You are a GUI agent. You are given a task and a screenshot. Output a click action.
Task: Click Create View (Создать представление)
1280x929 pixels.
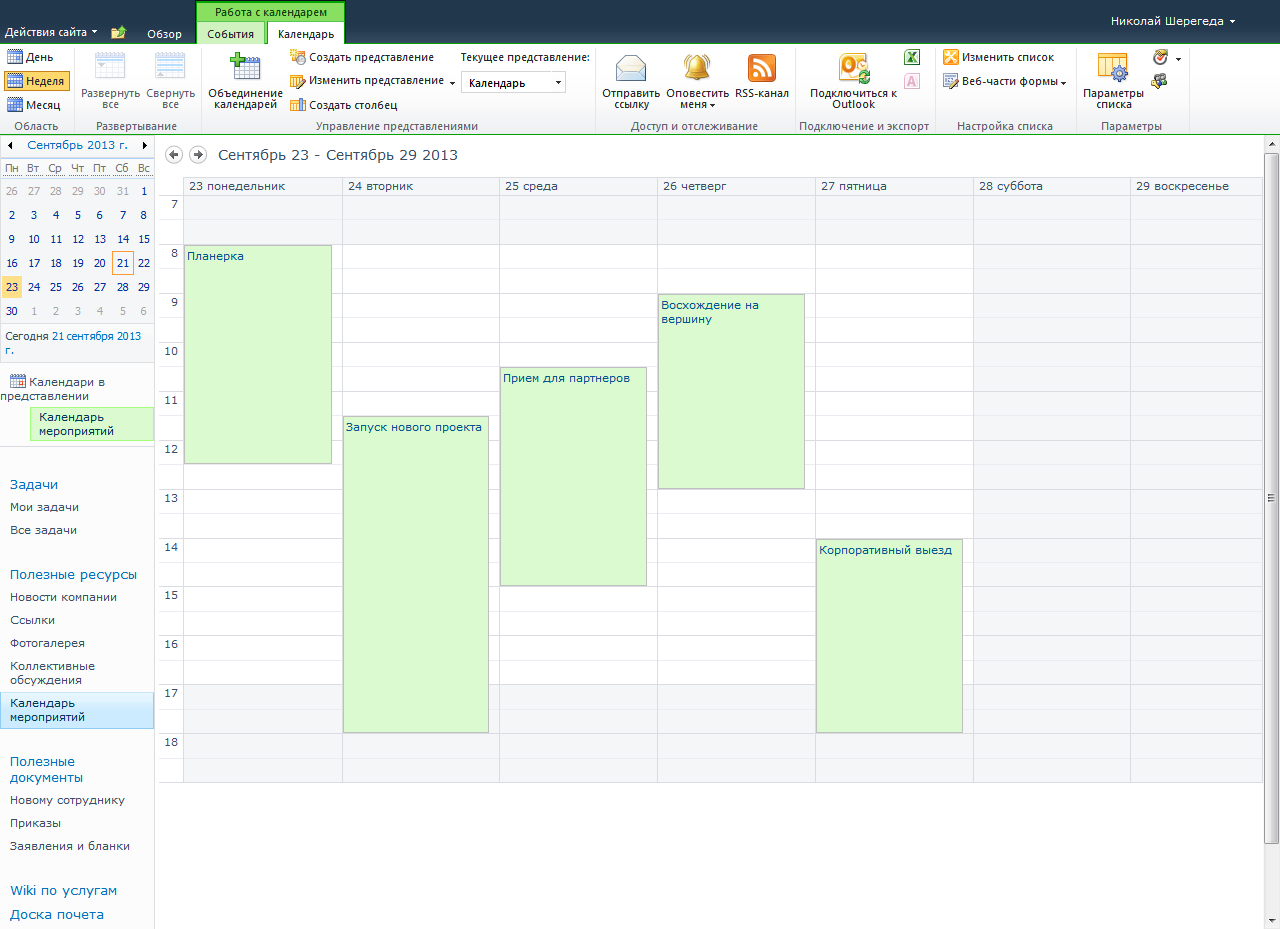tap(362, 57)
